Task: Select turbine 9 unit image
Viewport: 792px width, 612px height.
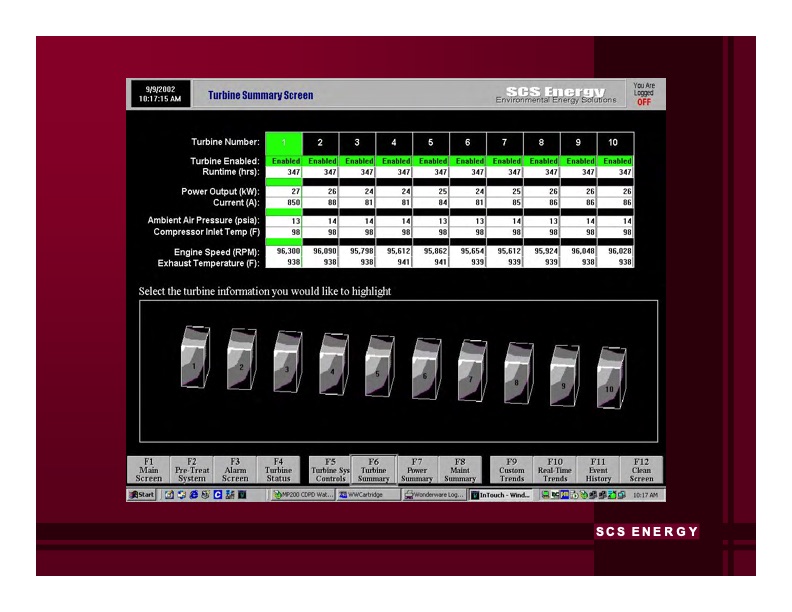Action: [564, 376]
